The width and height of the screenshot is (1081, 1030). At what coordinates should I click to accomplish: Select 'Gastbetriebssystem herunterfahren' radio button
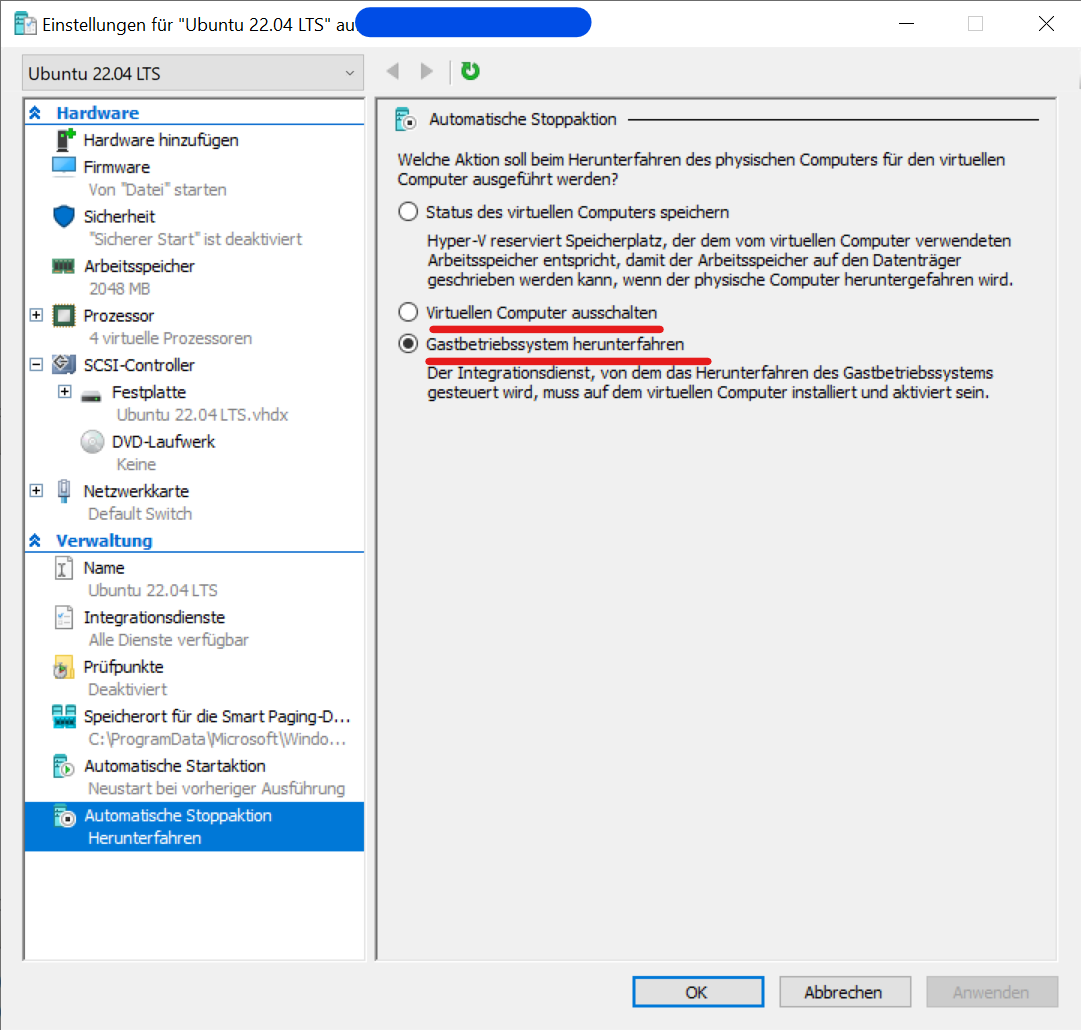(x=408, y=344)
